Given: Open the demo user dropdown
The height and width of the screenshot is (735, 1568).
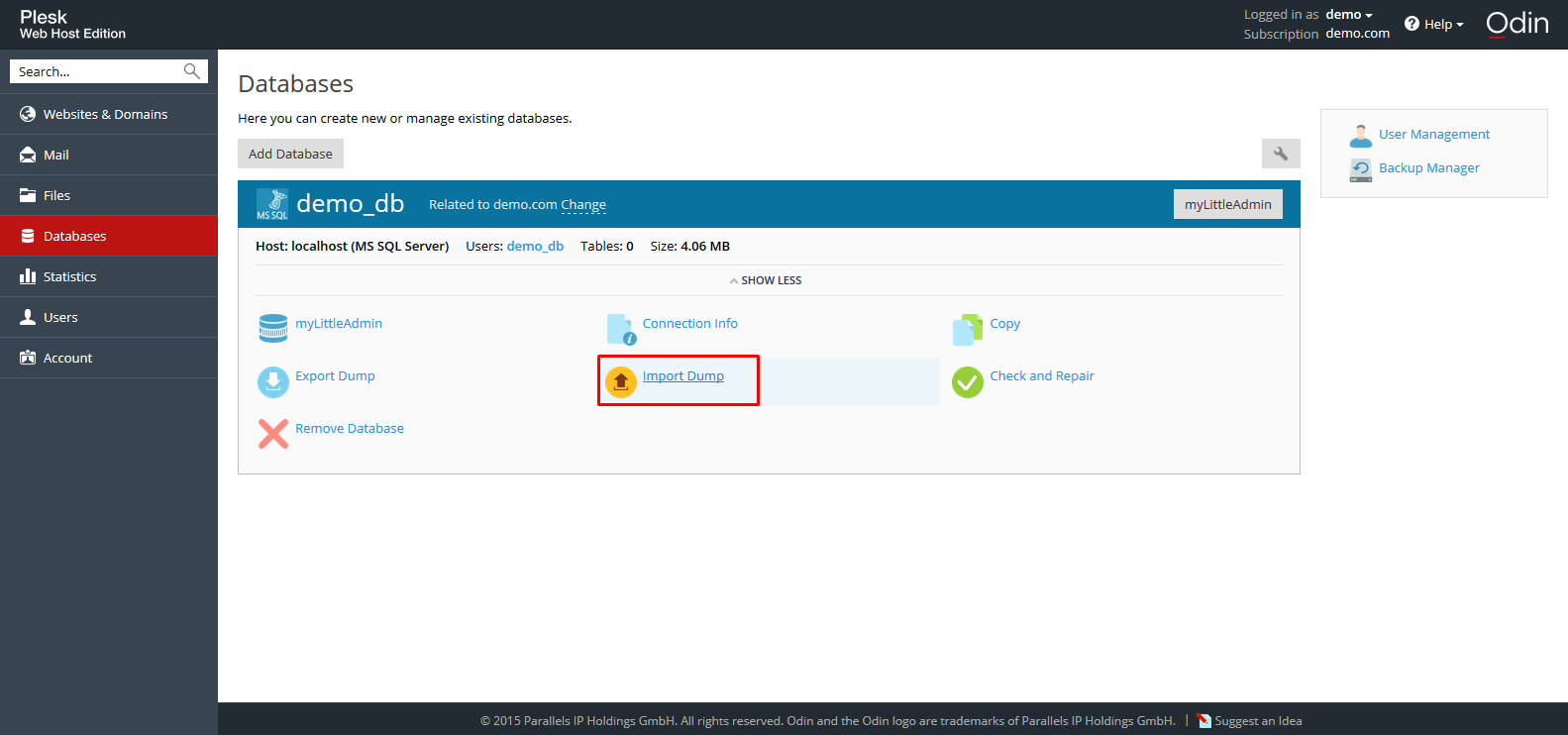Looking at the screenshot, I should point(1349,15).
